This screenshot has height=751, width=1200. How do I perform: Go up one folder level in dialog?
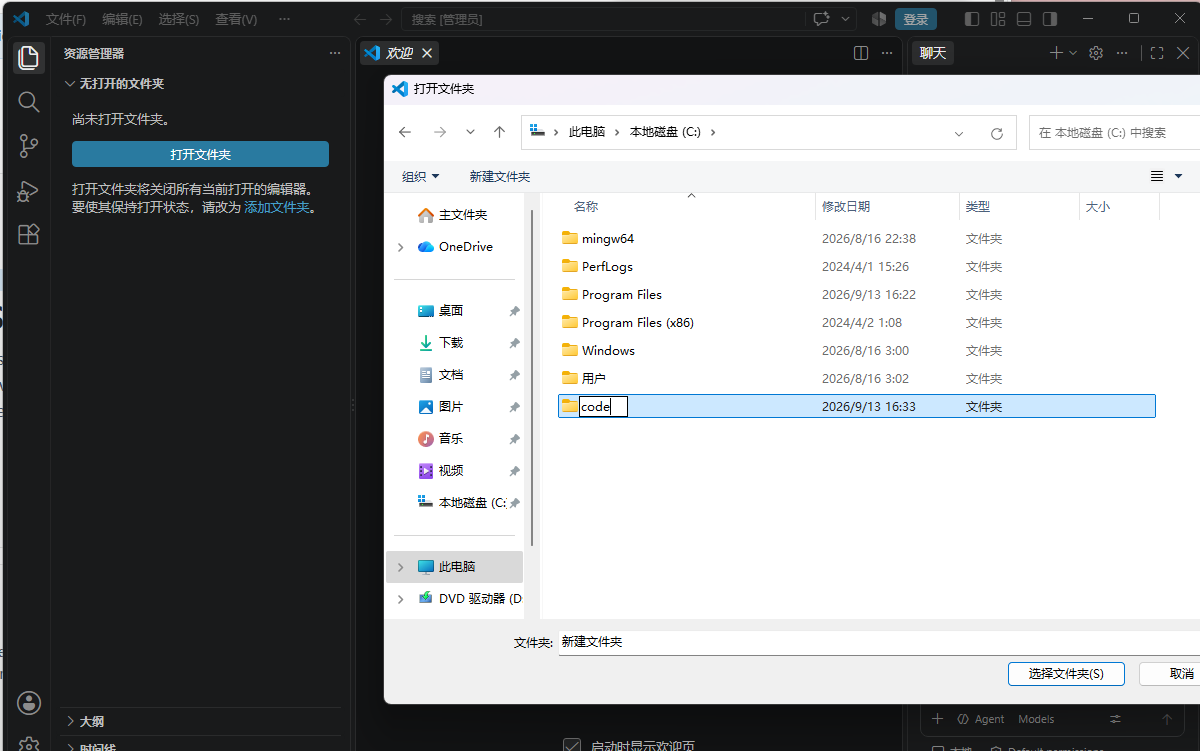point(500,132)
